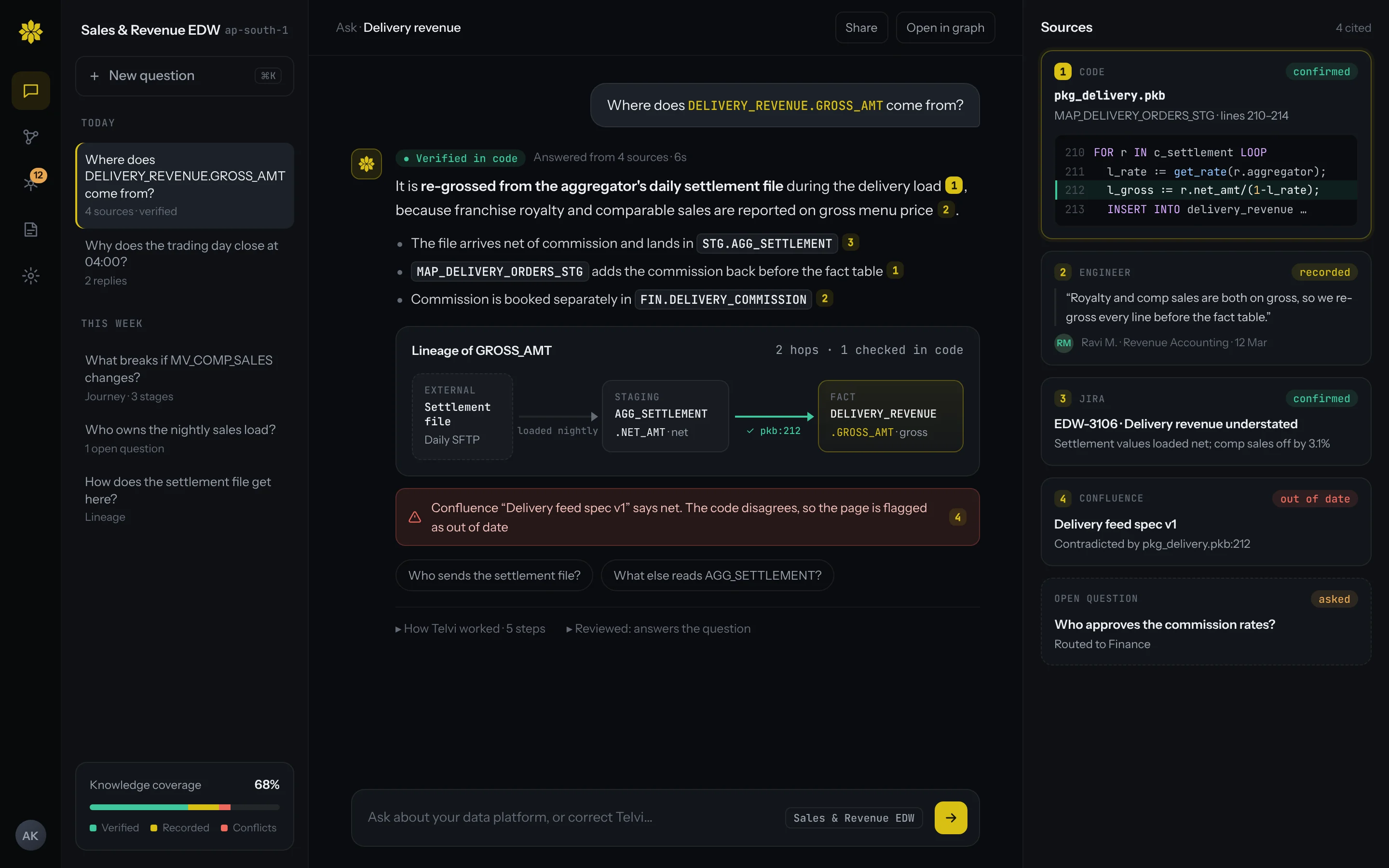Start a New question
This screenshot has height=868, width=1389.
pos(184,76)
